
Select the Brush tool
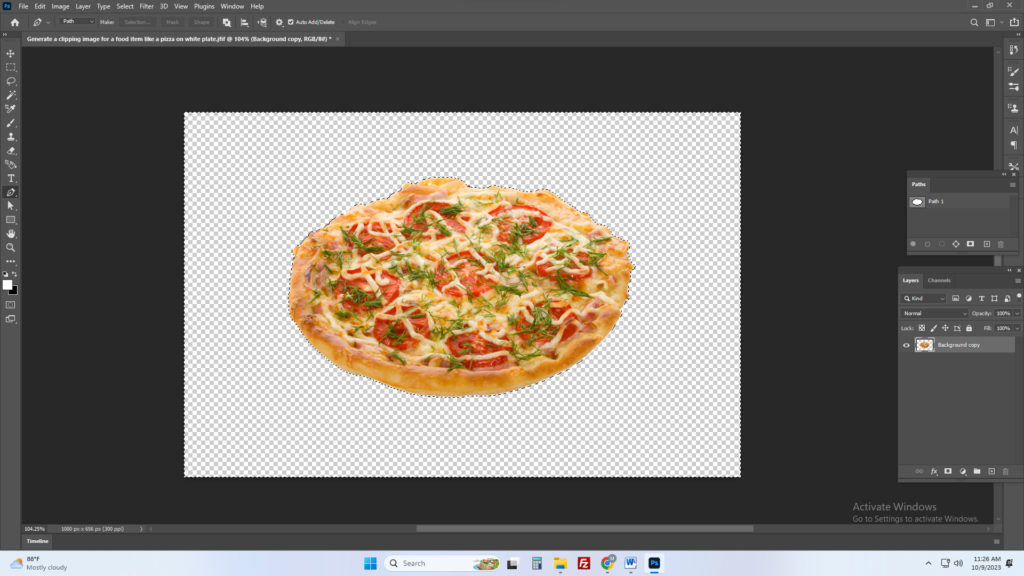[x=10, y=123]
